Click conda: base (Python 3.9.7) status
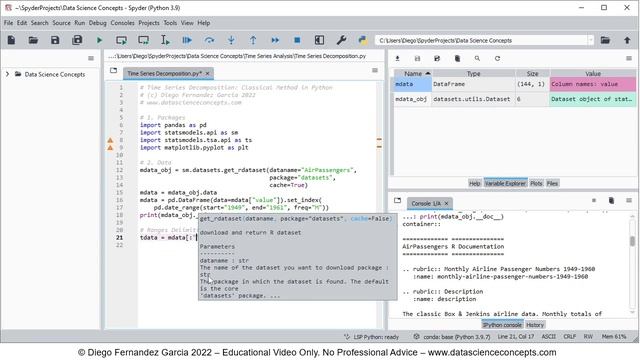Screen dimensions: 640x360 pyautogui.click(x=452, y=337)
